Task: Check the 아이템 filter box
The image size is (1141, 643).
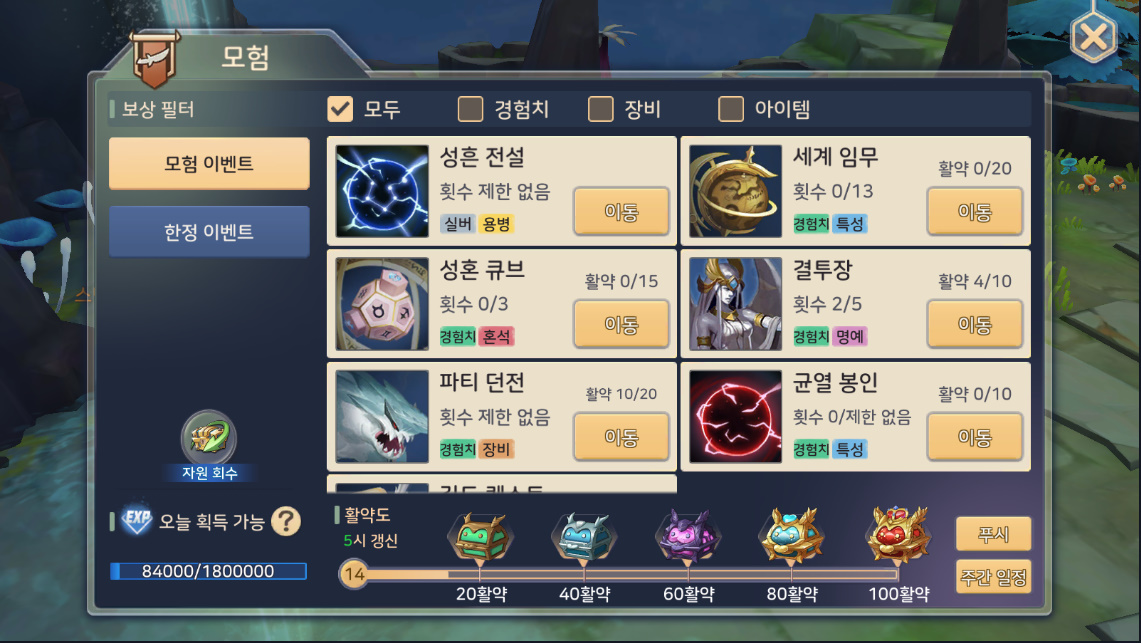Action: 731,109
